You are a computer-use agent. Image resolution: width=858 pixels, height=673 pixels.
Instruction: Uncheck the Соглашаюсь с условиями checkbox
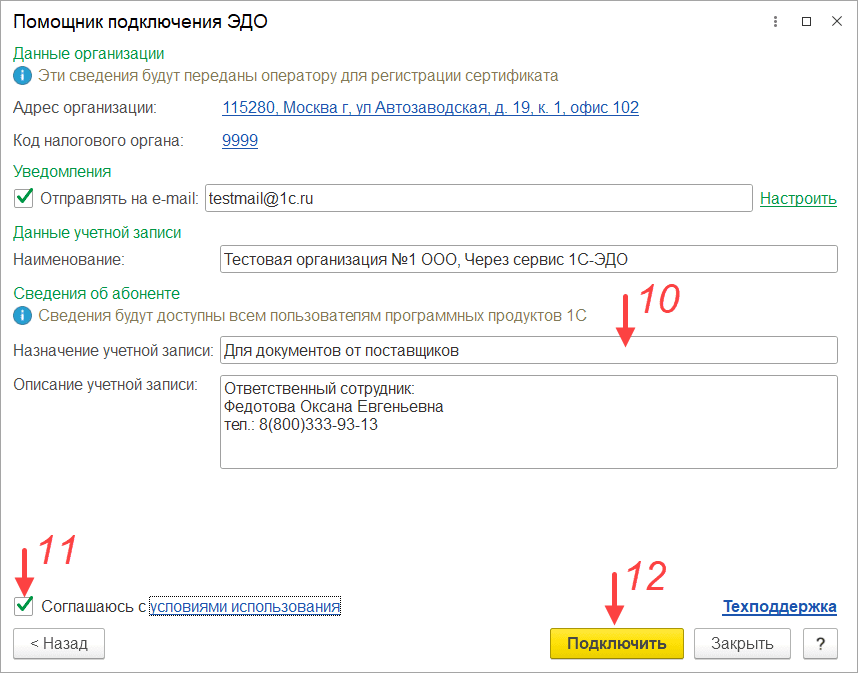pyautogui.click(x=24, y=606)
